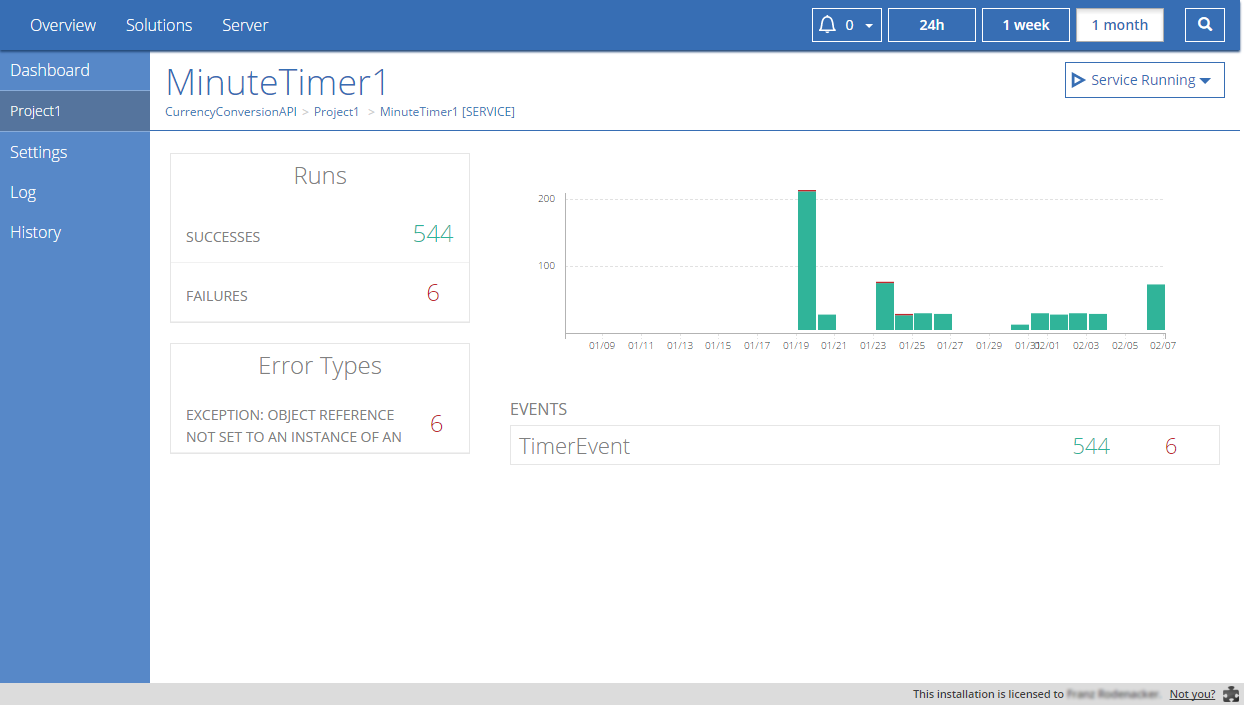The image size is (1244, 705).
Task: Click the play icon beside Service Running
Action: click(x=1078, y=80)
